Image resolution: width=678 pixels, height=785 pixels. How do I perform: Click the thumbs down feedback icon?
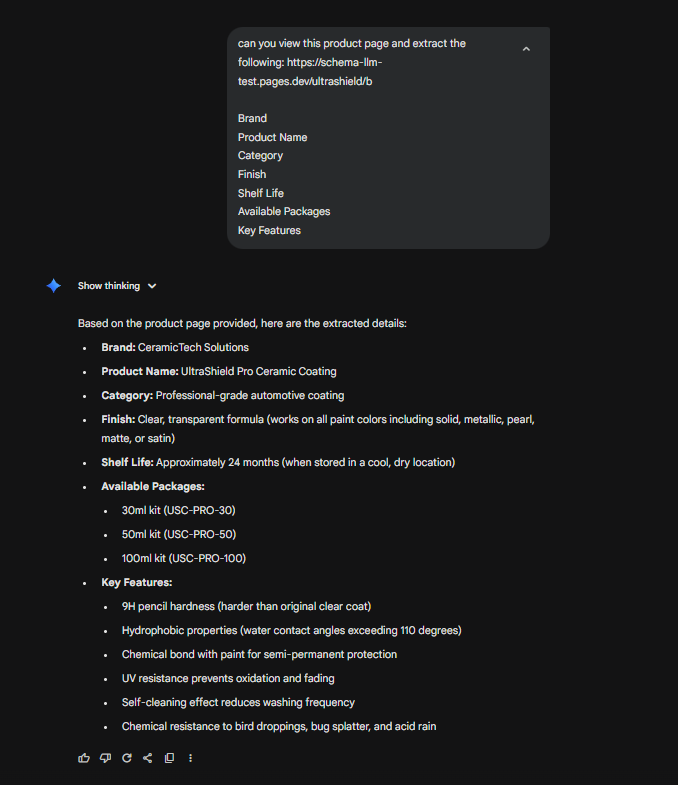(x=105, y=758)
